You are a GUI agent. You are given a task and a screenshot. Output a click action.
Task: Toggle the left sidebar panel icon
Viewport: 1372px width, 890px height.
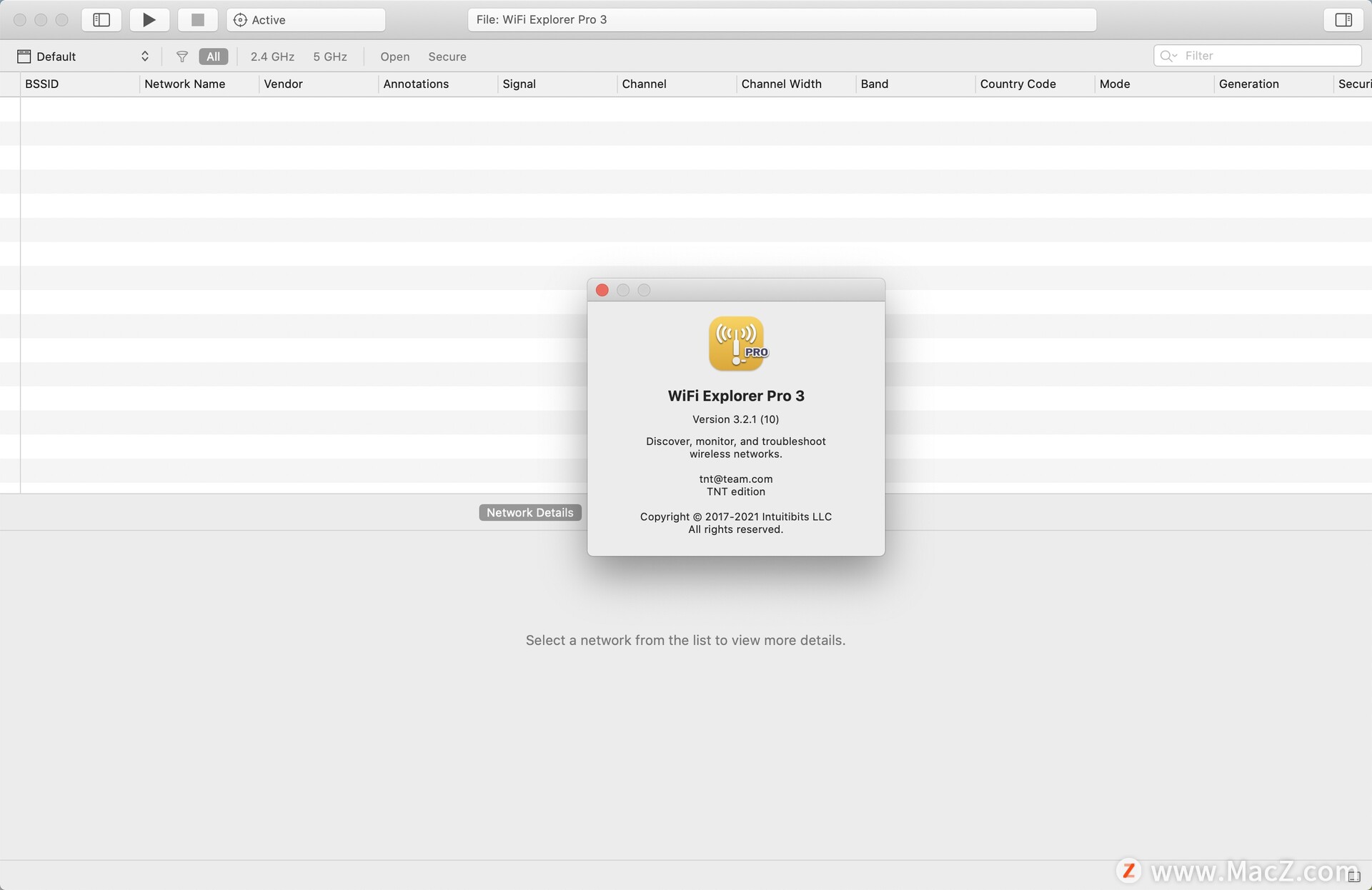[101, 20]
